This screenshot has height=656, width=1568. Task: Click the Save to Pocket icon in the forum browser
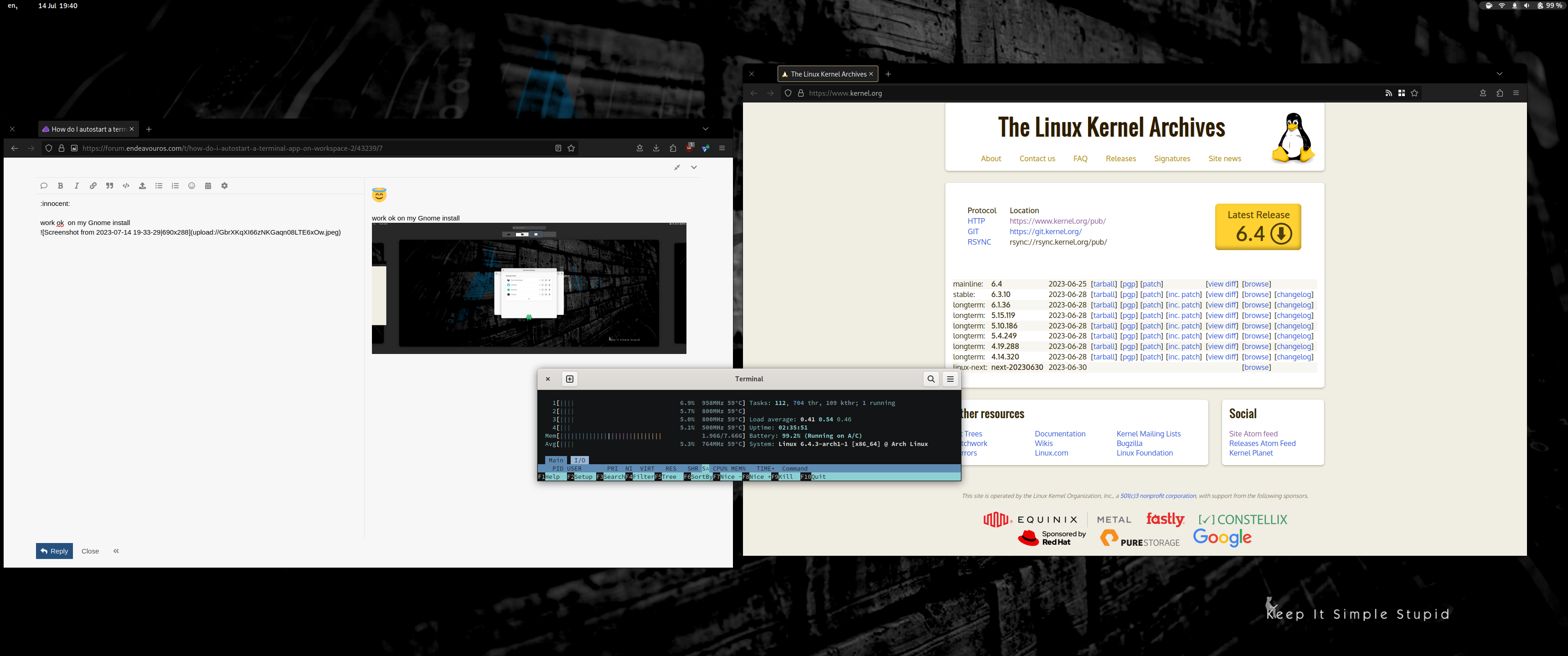tap(640, 148)
